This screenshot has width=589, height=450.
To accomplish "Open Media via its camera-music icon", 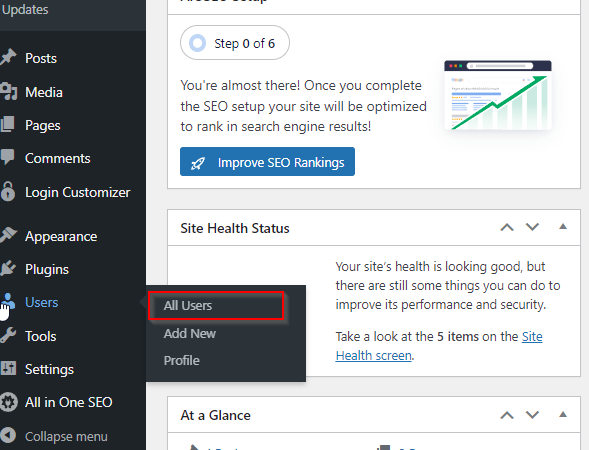I will tap(8, 92).
